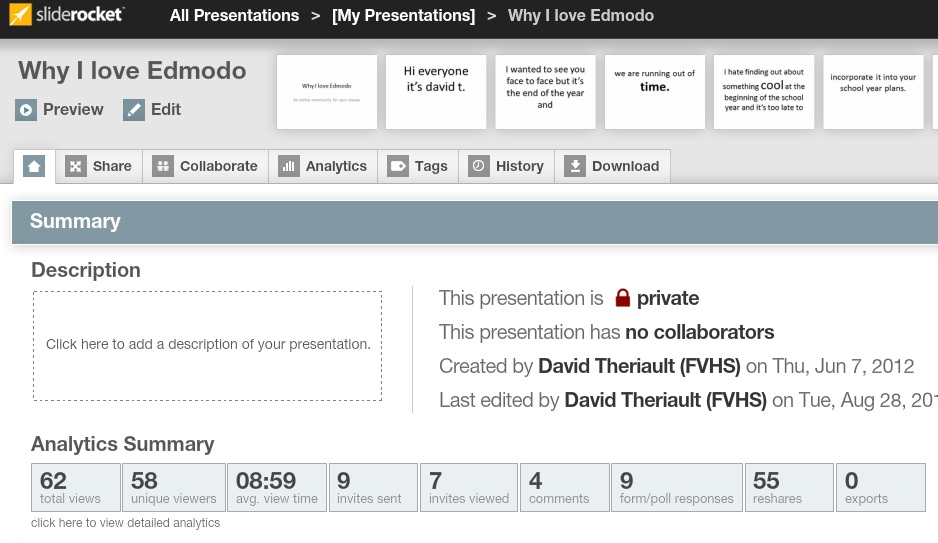Open the first 'Why I love Edmodo' slide thumbnail
Viewport: 938px width, 543px height.
click(x=326, y=92)
